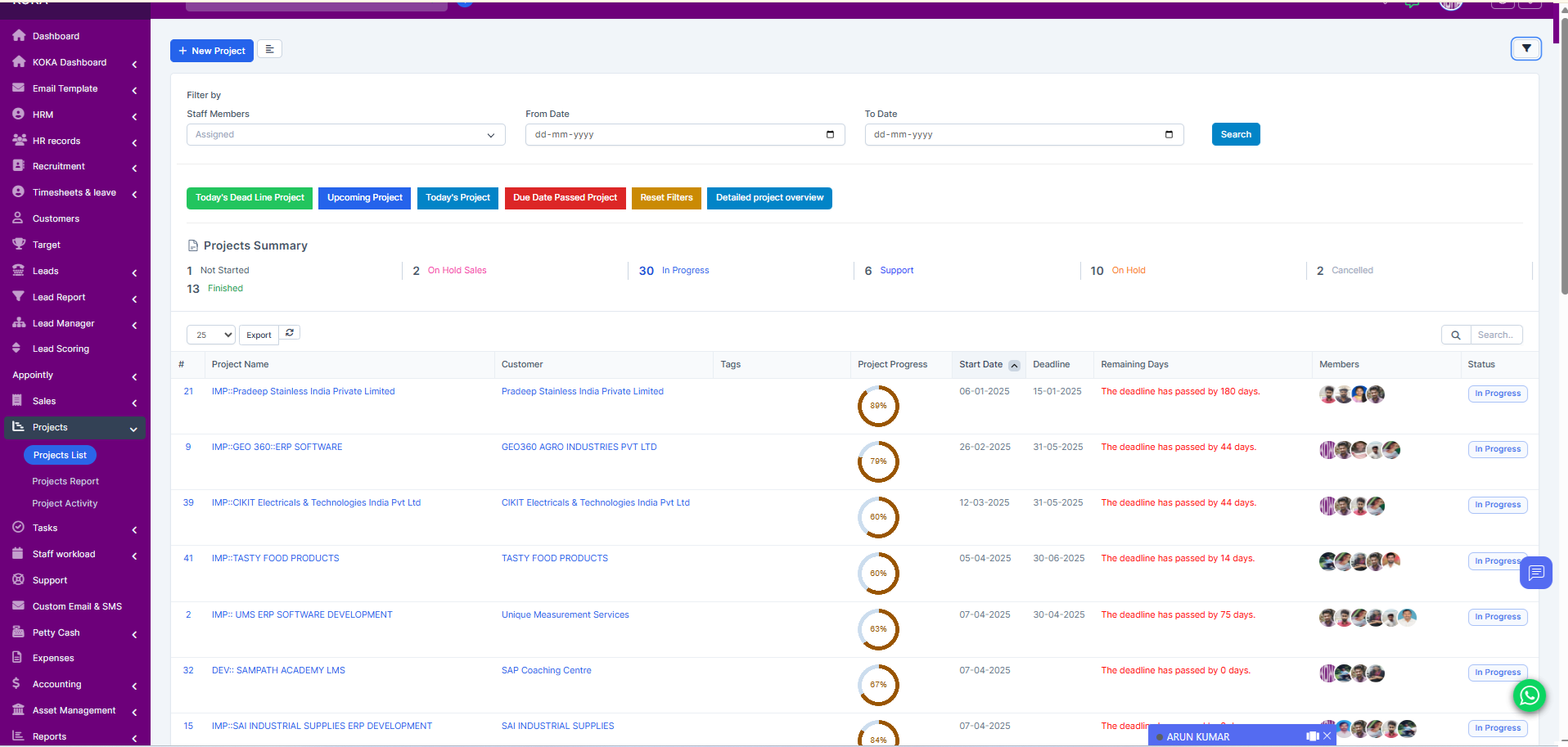Click the New Project button
Screen dimensions: 1568x747
tap(211, 51)
